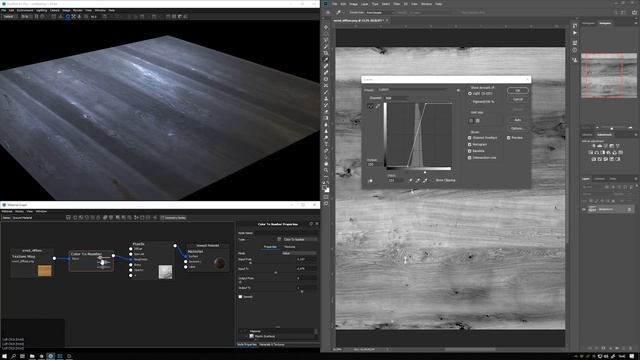Pick the black point eyedropper in Curves
Screen dimensions: 640x360
pos(411,180)
